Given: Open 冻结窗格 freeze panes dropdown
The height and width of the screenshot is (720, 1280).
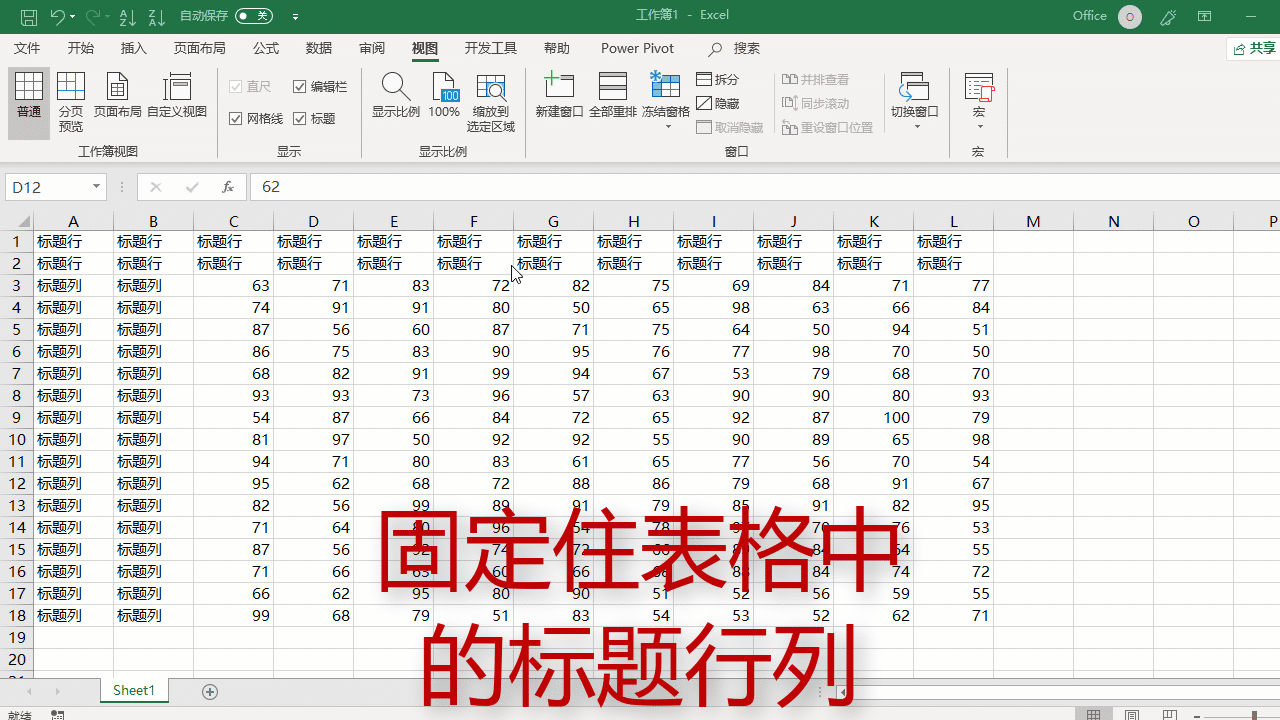Looking at the screenshot, I should click(x=666, y=101).
